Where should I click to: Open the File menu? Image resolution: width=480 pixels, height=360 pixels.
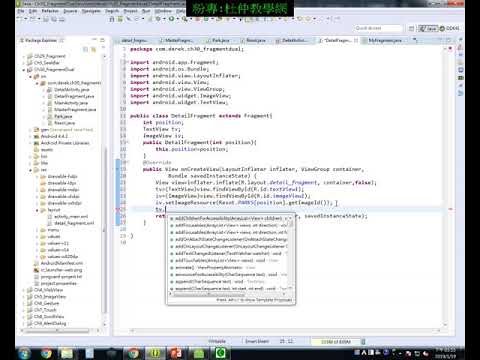pyautogui.click(x=21, y=11)
